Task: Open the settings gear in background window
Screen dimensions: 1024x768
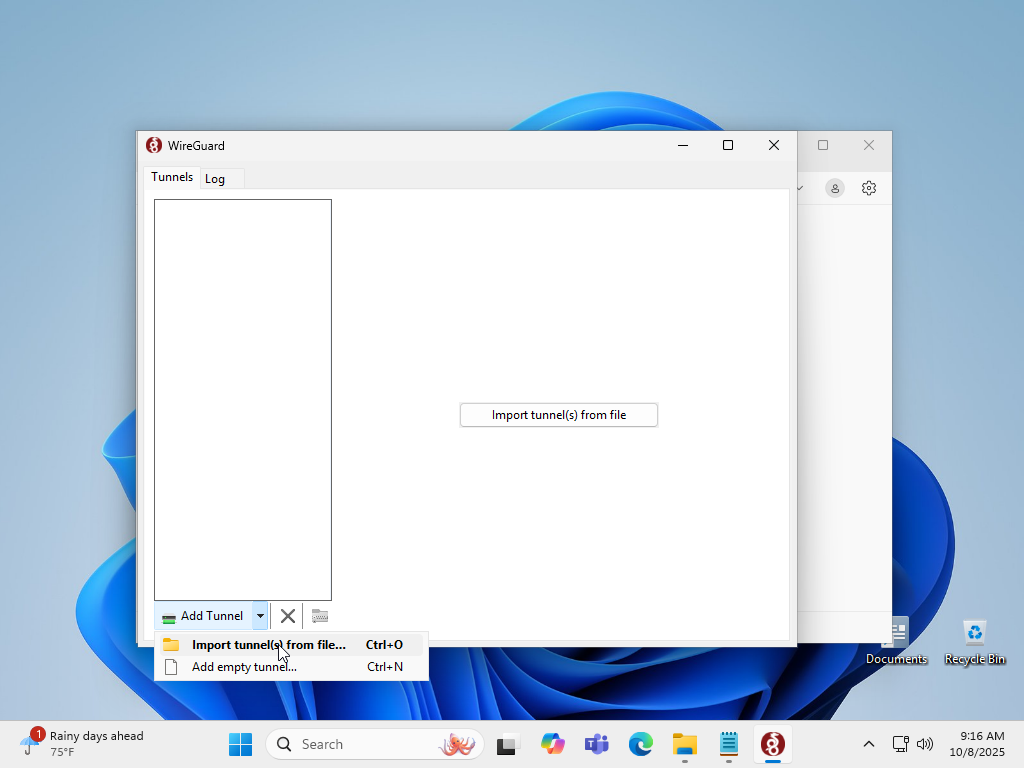Action: point(869,188)
